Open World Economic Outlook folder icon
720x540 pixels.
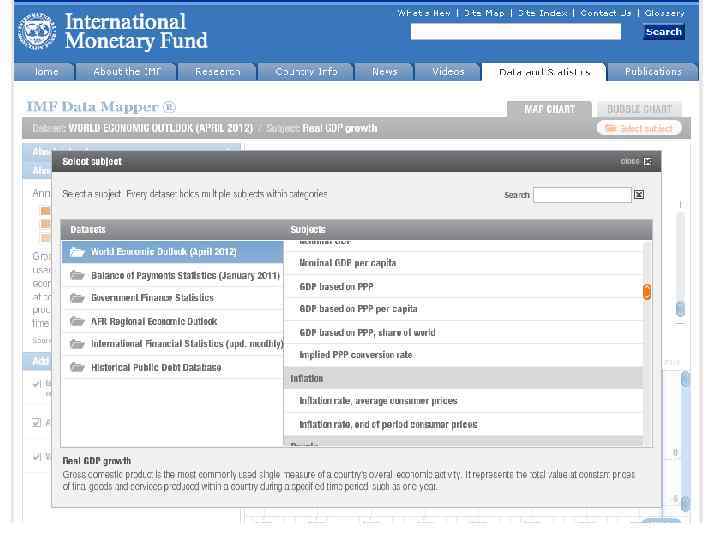77,252
